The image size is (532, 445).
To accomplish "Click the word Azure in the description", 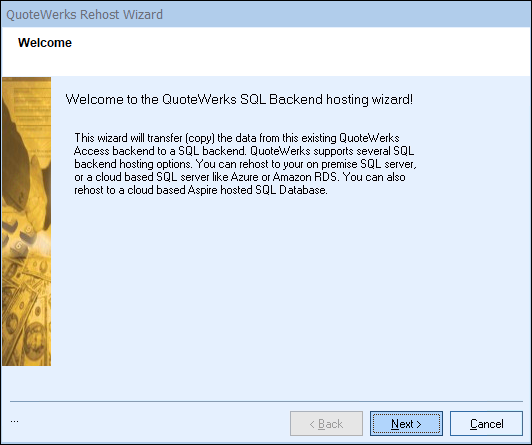I will (244, 177).
